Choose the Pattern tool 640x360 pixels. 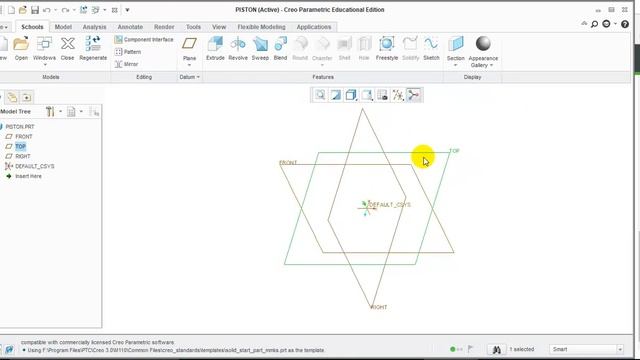(128, 52)
